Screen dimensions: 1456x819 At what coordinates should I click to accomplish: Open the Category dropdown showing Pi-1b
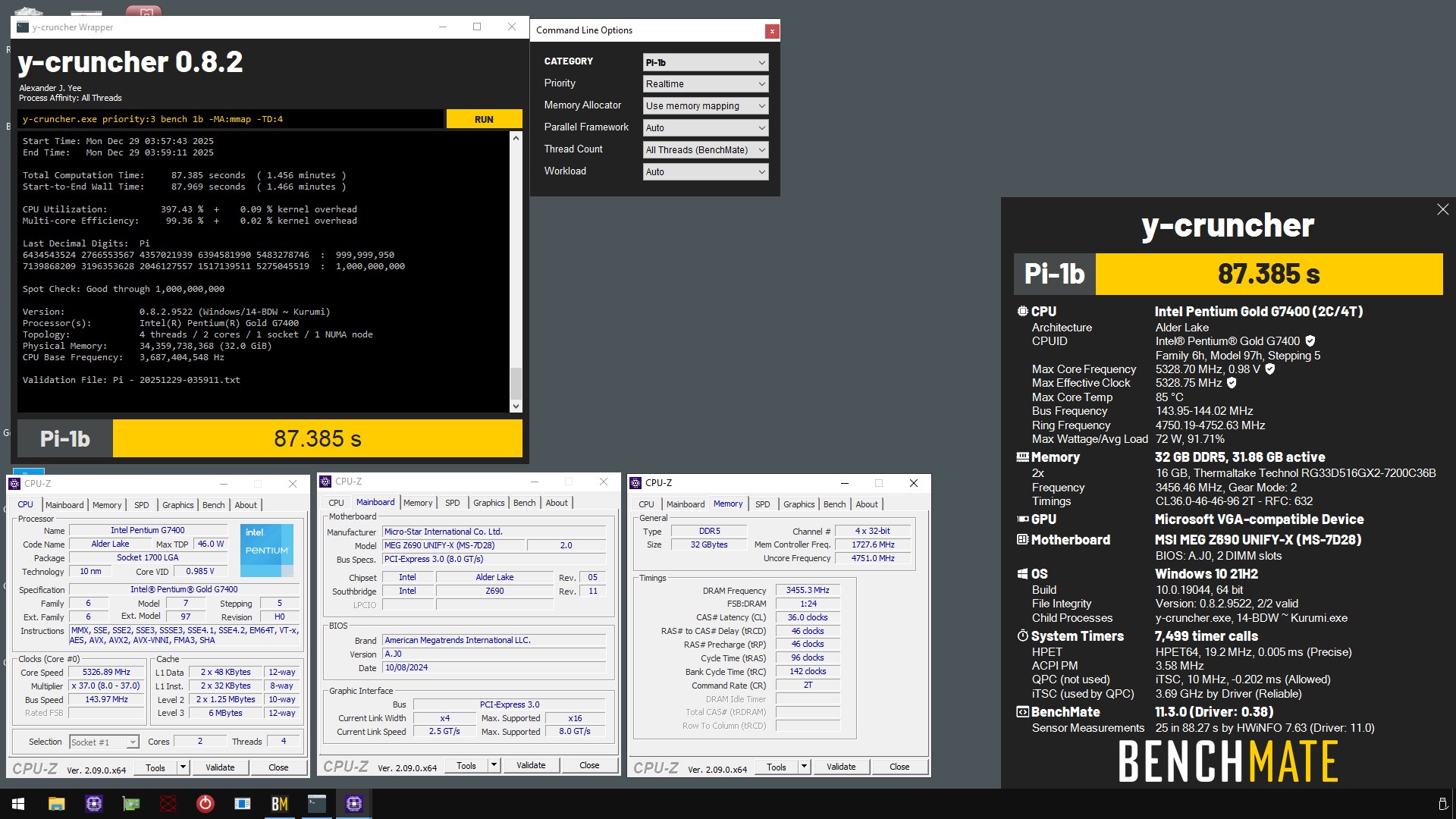tap(705, 62)
